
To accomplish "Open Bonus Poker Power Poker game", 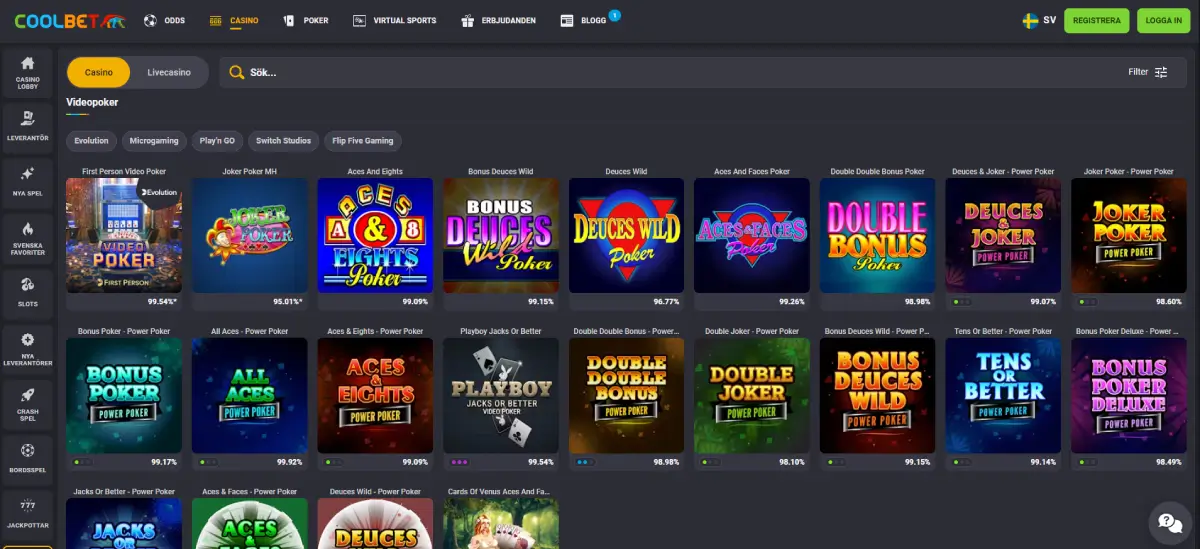I will [x=124, y=395].
